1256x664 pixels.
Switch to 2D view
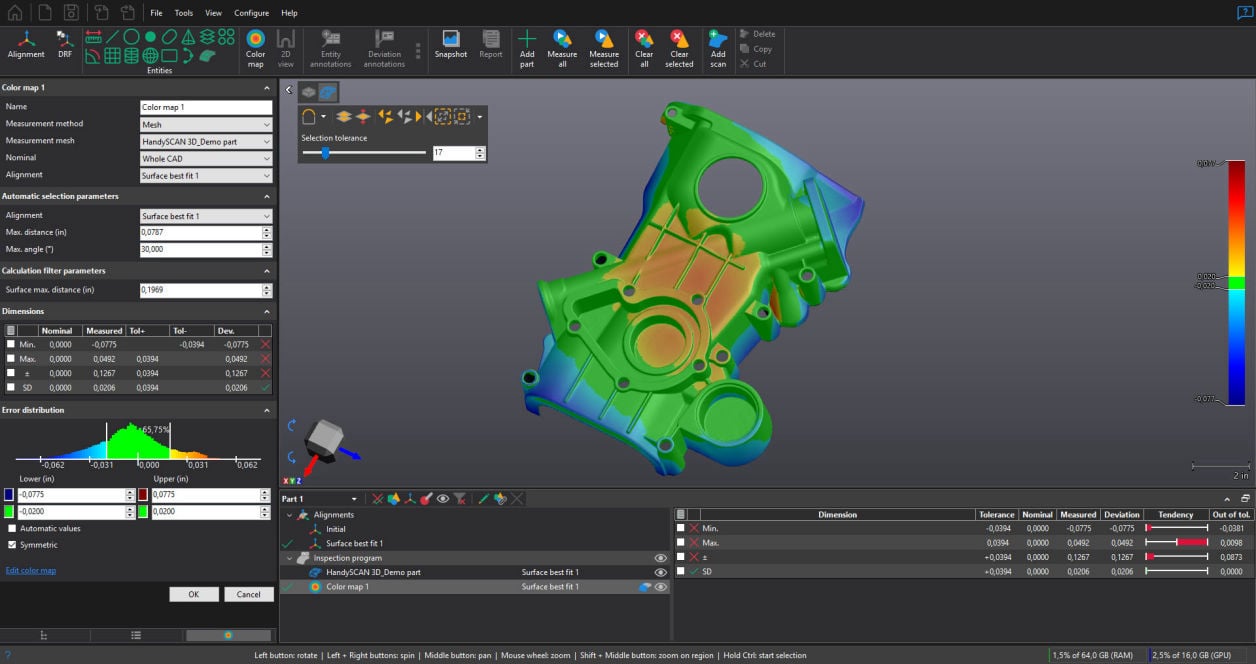(x=285, y=47)
